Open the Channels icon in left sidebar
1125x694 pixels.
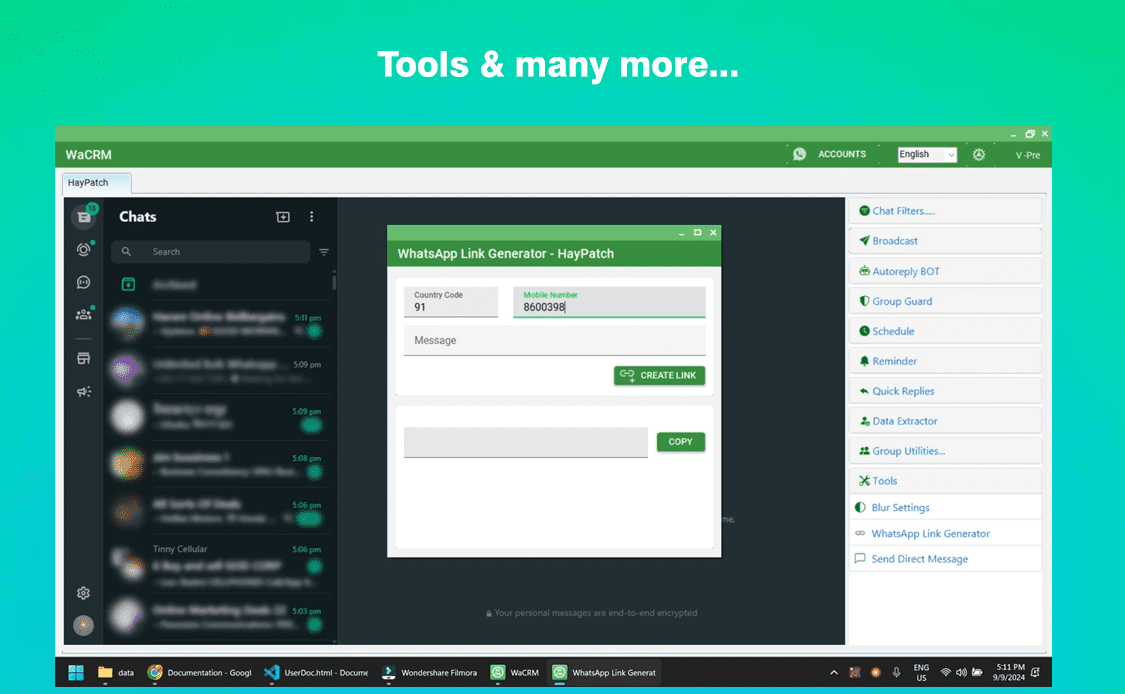pyautogui.click(x=84, y=282)
